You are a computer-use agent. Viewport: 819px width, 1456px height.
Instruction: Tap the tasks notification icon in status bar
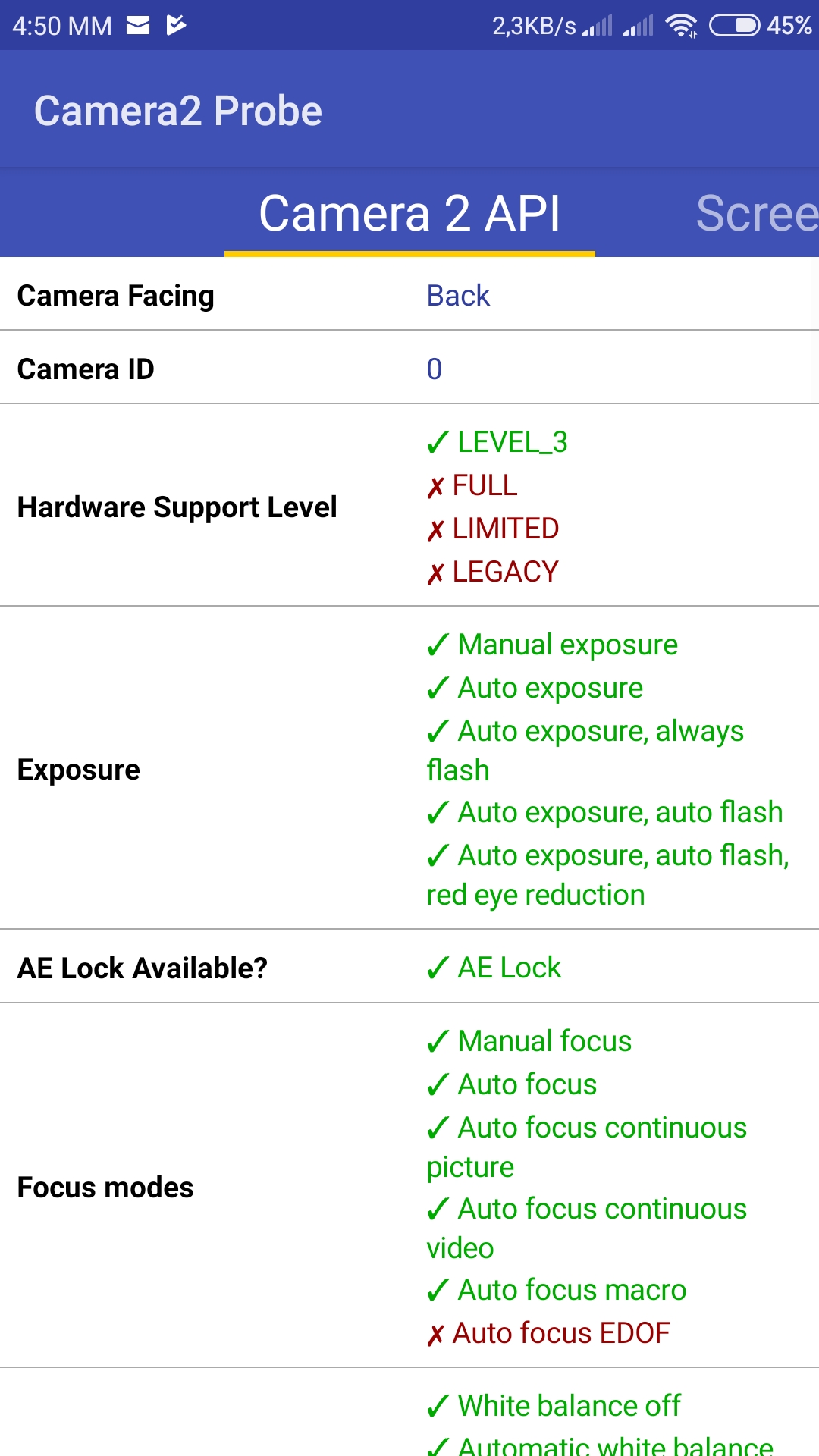click(x=176, y=26)
